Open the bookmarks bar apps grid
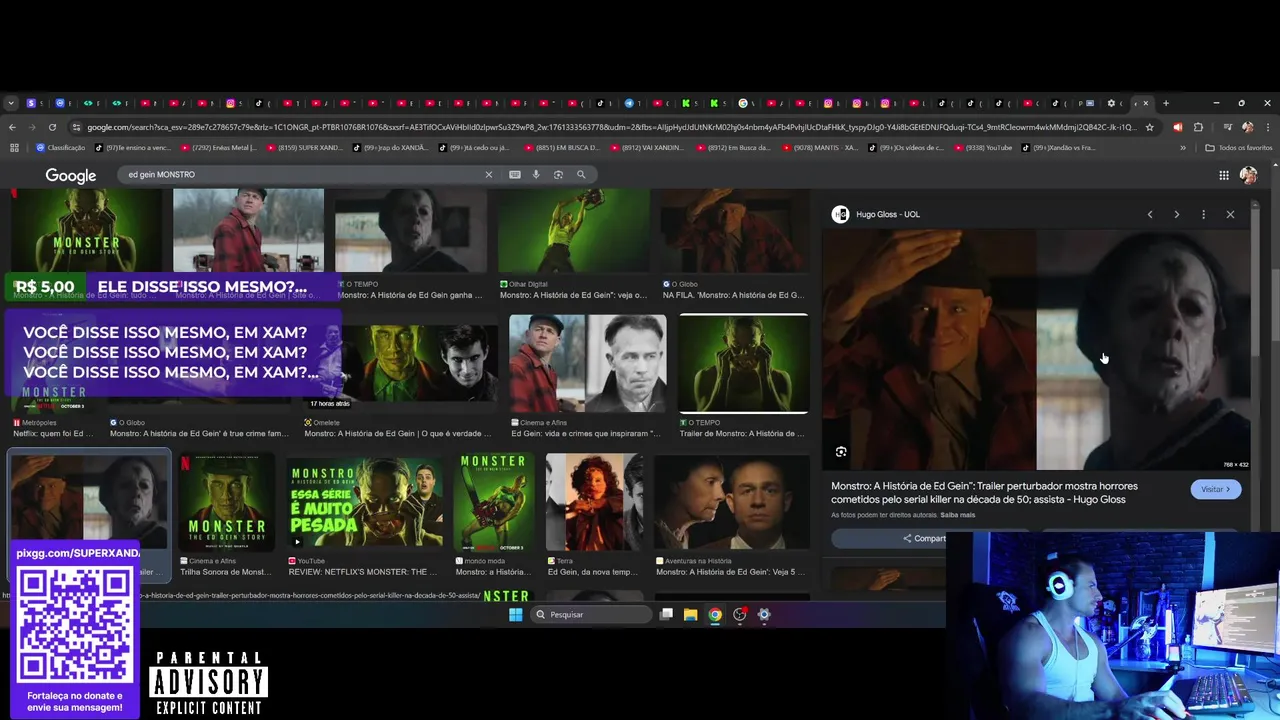This screenshot has width=1280, height=720. [x=14, y=148]
